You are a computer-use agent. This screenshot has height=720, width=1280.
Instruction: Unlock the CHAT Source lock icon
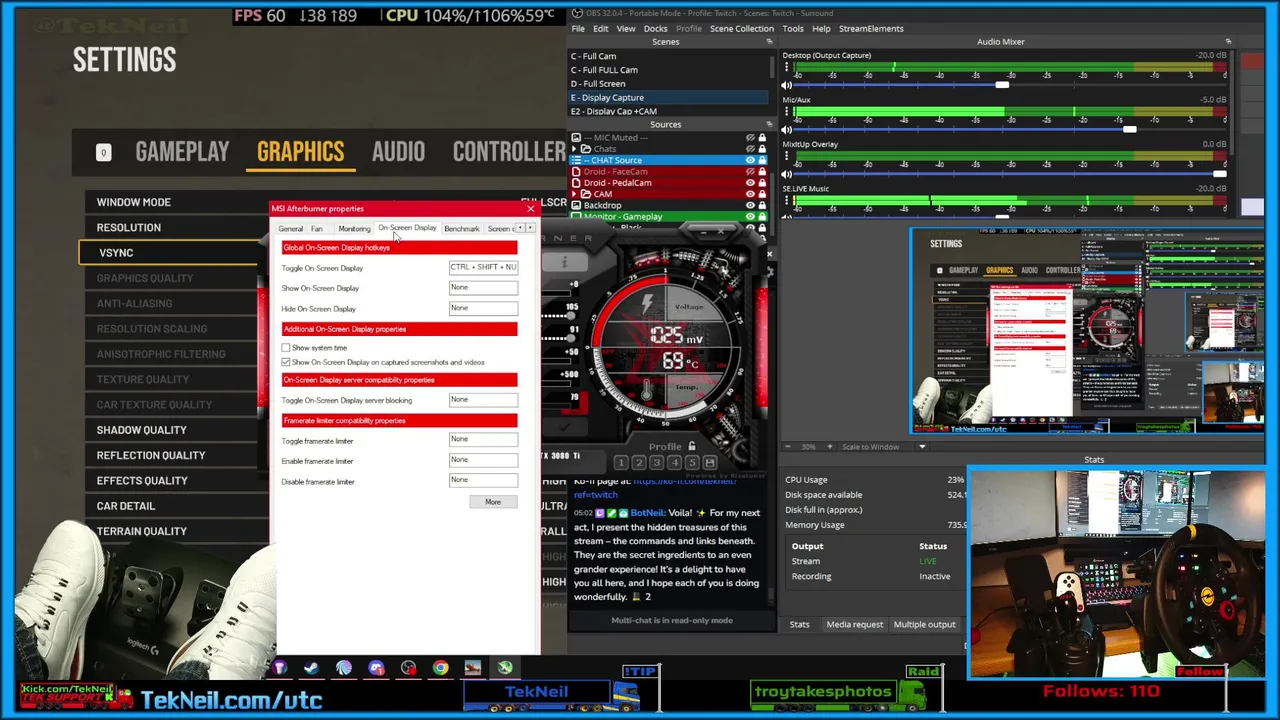coord(762,160)
